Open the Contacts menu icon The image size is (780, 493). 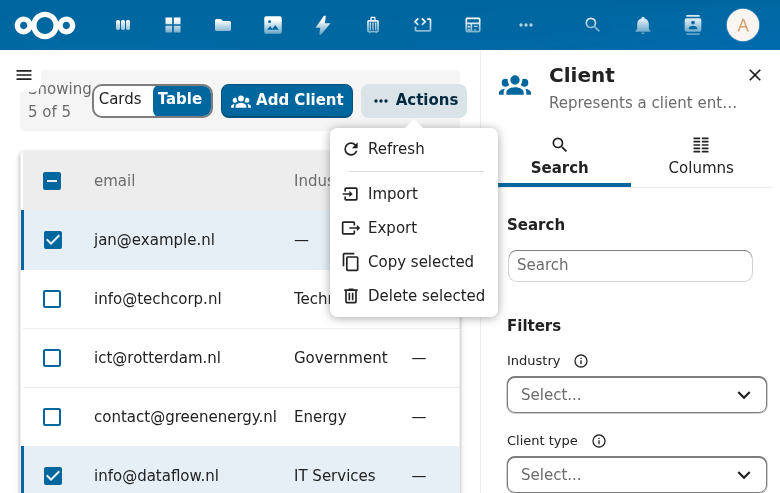tap(692, 25)
